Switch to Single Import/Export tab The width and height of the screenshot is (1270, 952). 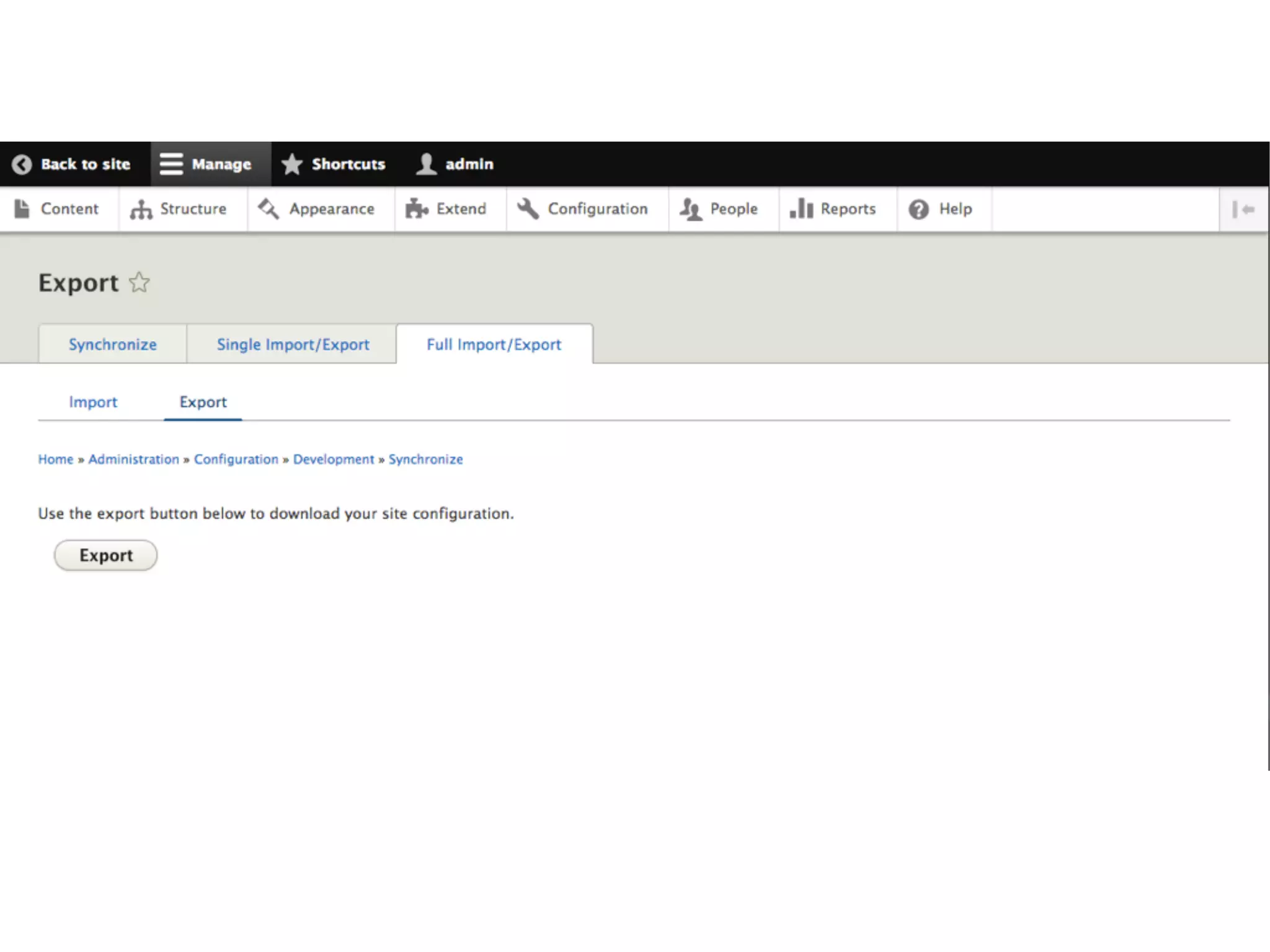click(x=293, y=345)
